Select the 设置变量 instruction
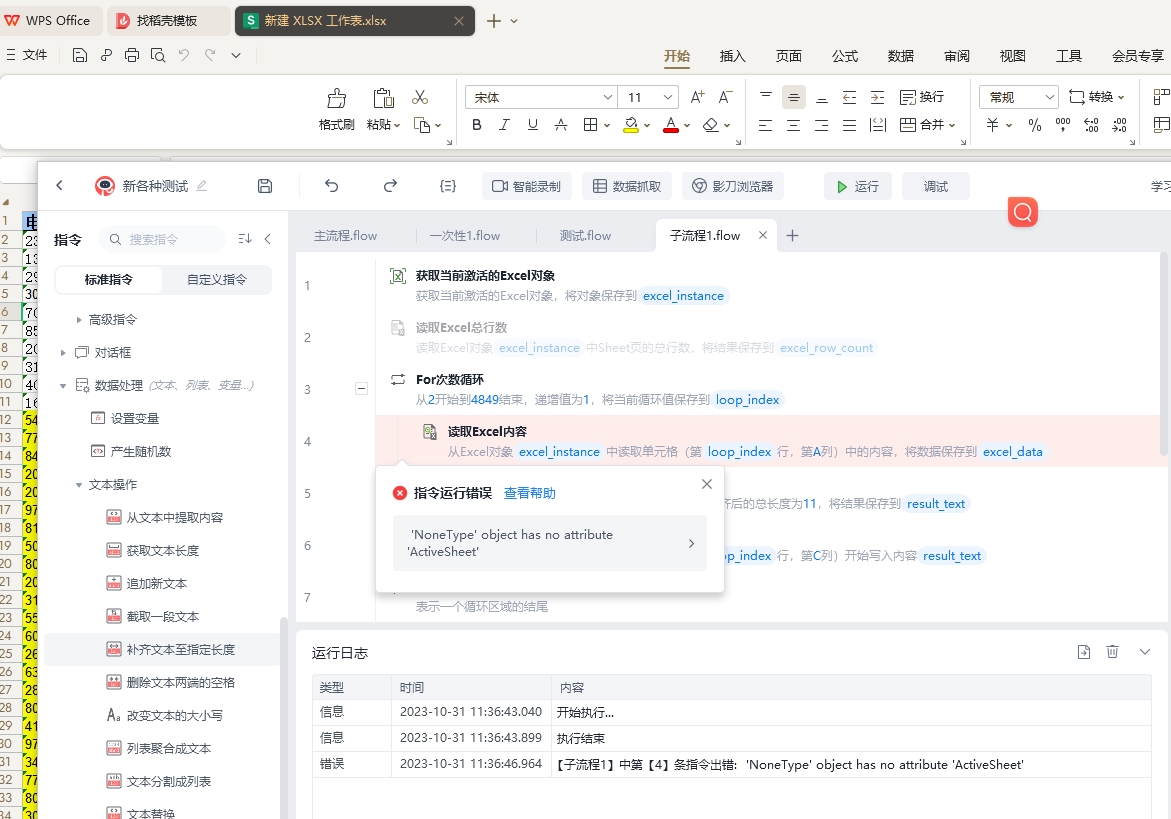Screen dimensions: 1171x819 click(134, 418)
